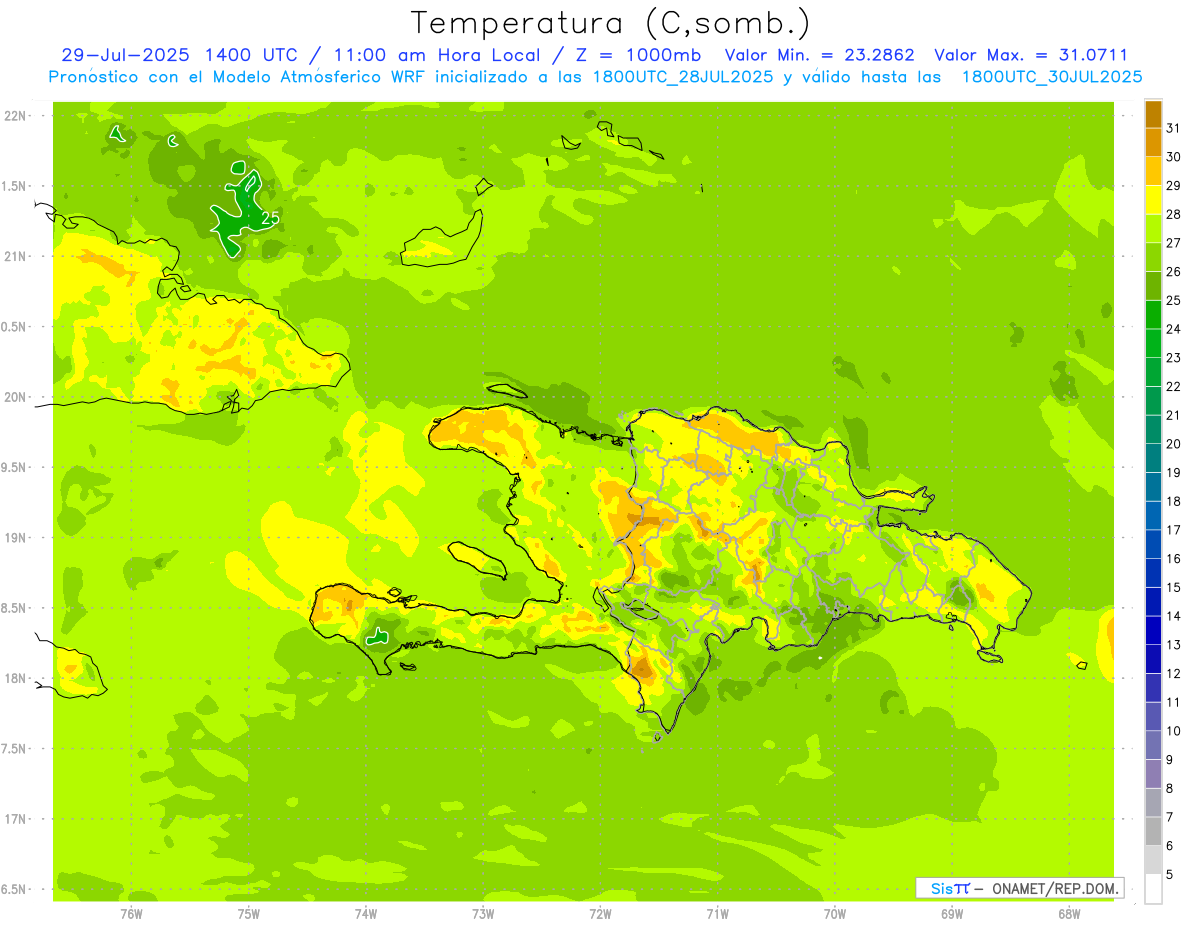Click the '31' colorbar label
Screen dimensions: 1200x927
[x=1173, y=128]
